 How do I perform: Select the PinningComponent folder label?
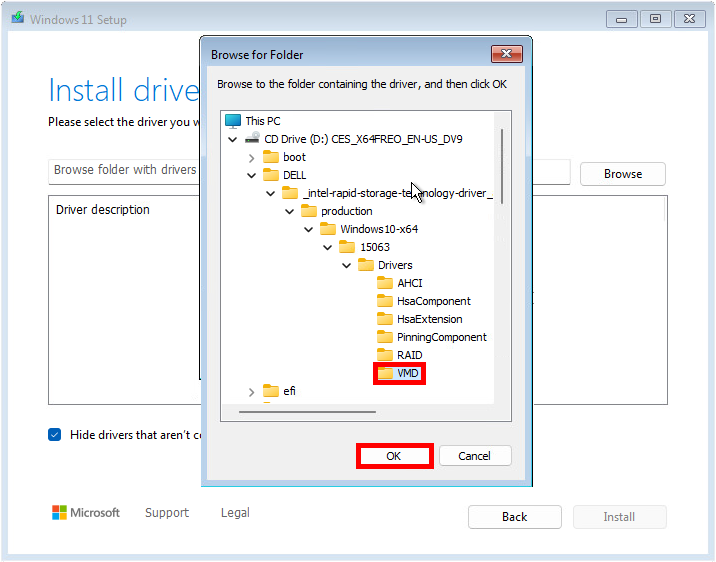pyautogui.click(x=442, y=337)
